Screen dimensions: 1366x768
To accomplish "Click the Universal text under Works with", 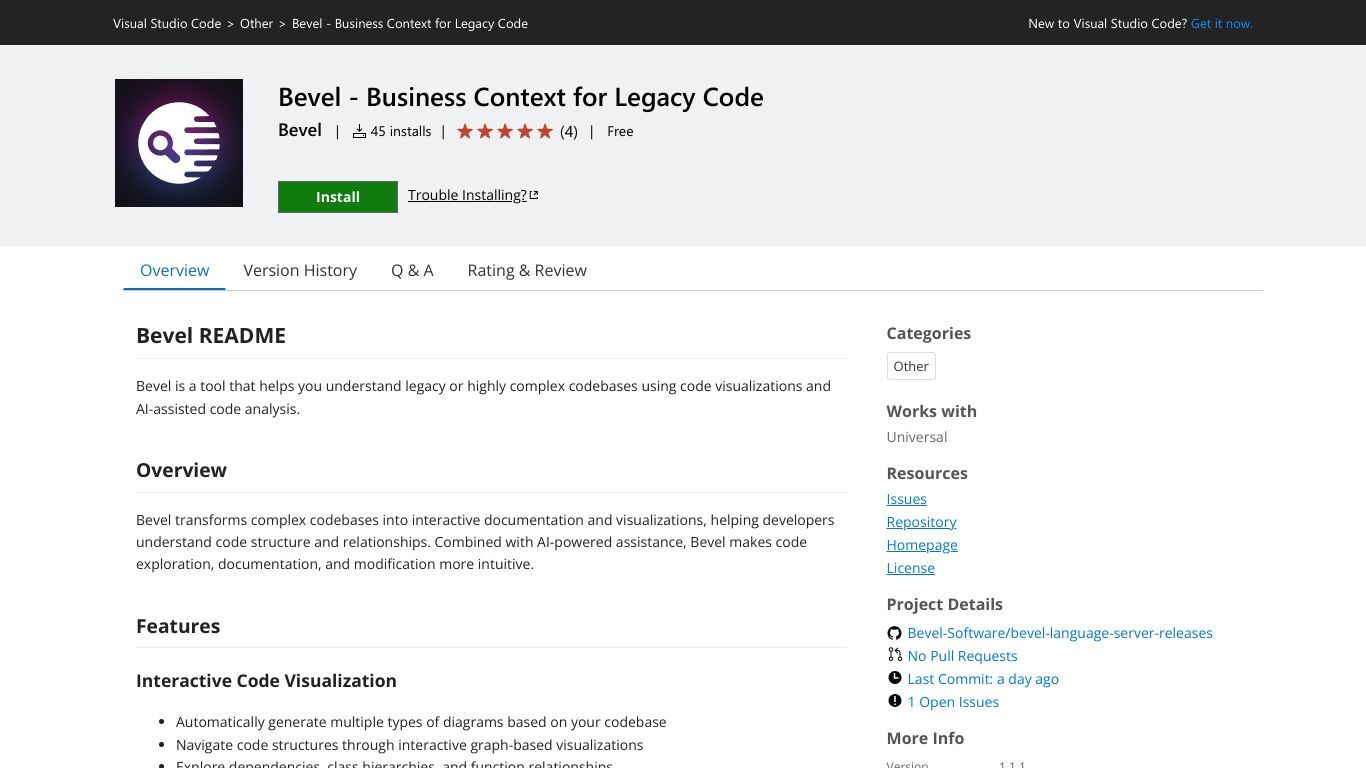I will (x=916, y=437).
